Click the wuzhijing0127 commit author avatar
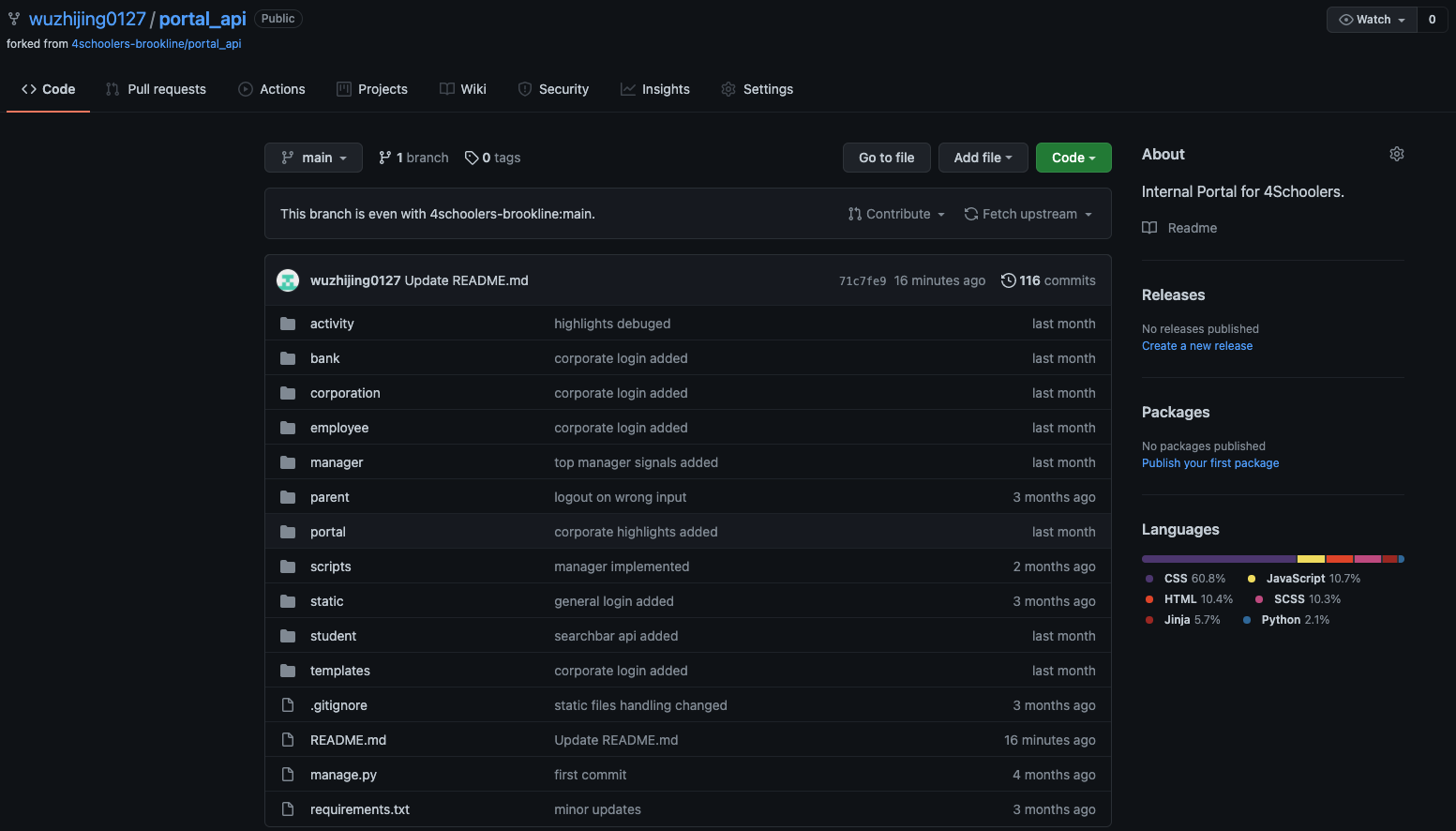The height and width of the screenshot is (831, 1456). tap(288, 280)
